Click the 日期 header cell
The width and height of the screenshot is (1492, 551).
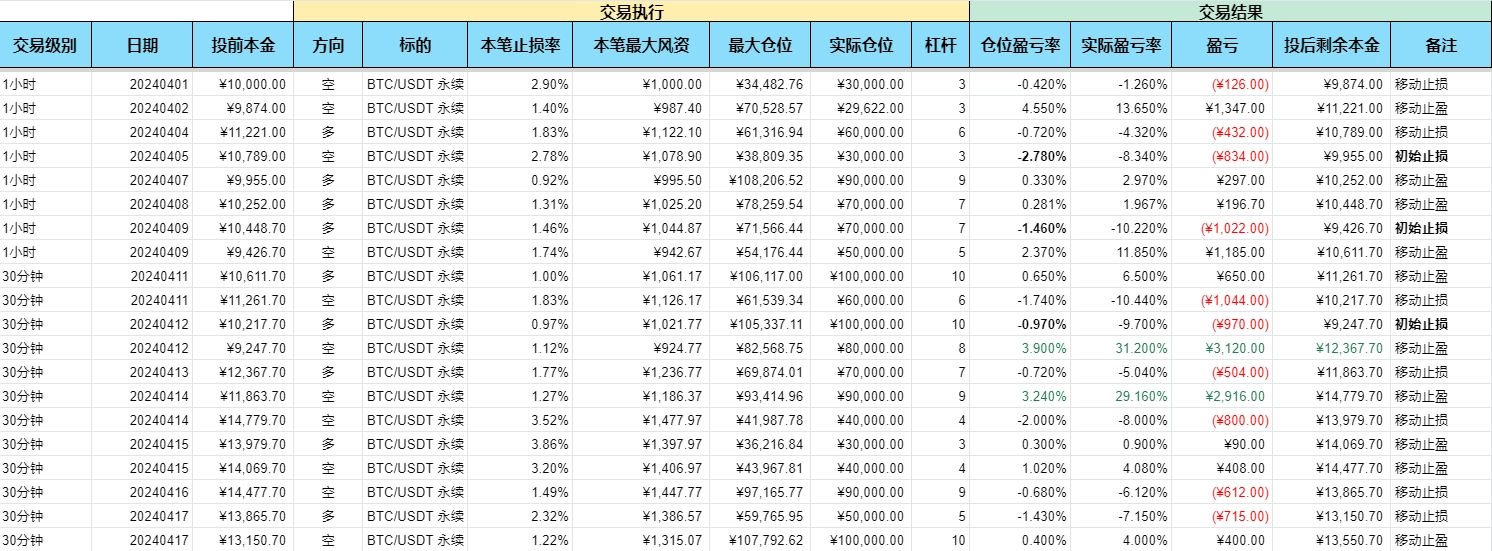141,46
